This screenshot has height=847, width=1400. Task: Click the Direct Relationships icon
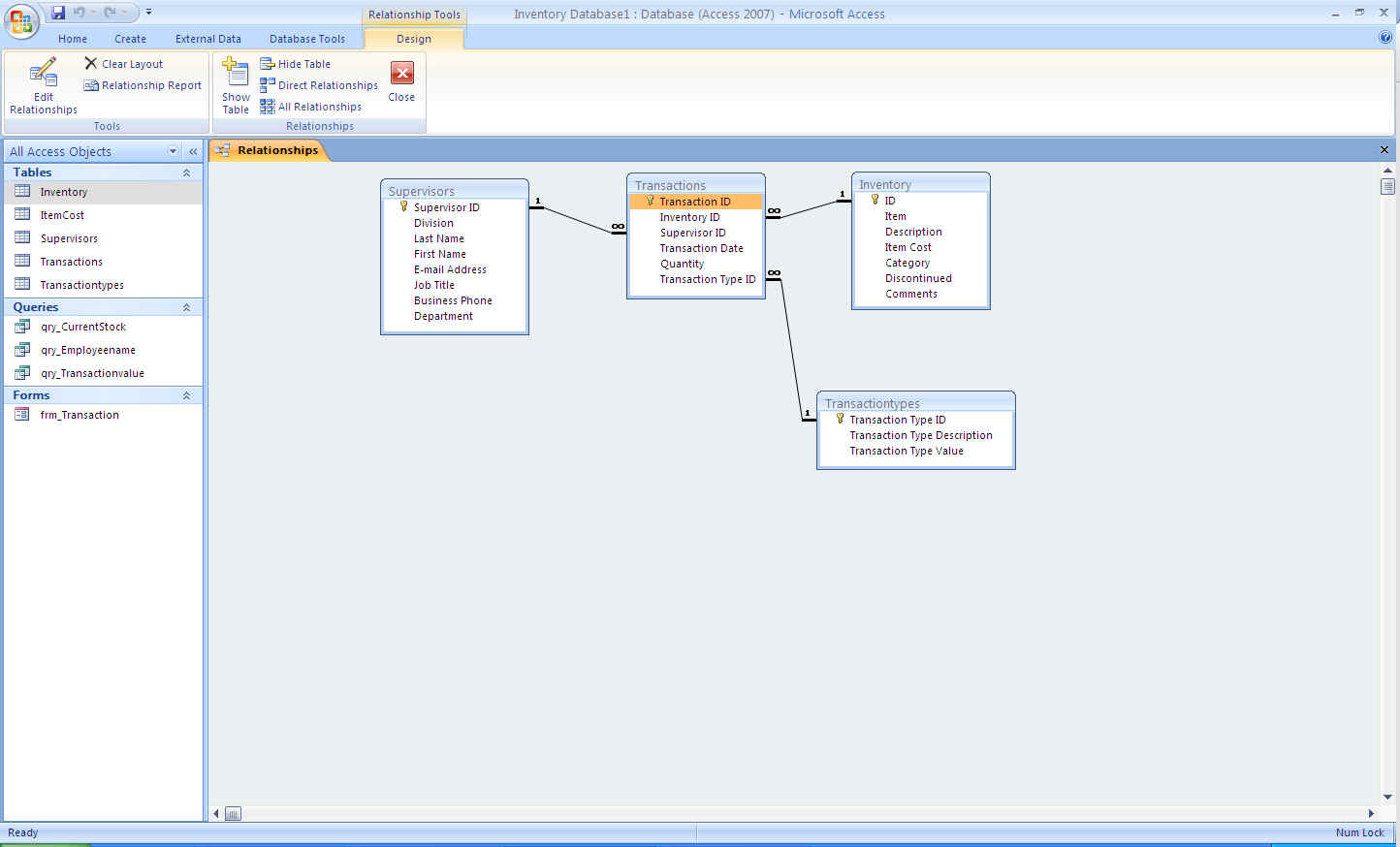(x=268, y=85)
